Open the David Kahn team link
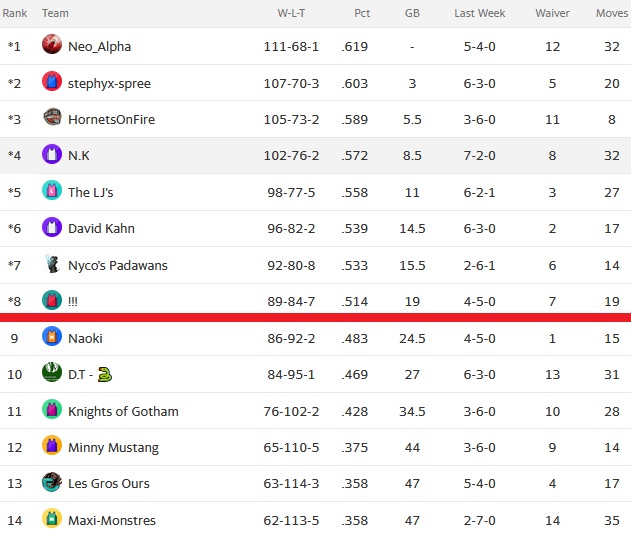The width and height of the screenshot is (631, 534). point(101,229)
